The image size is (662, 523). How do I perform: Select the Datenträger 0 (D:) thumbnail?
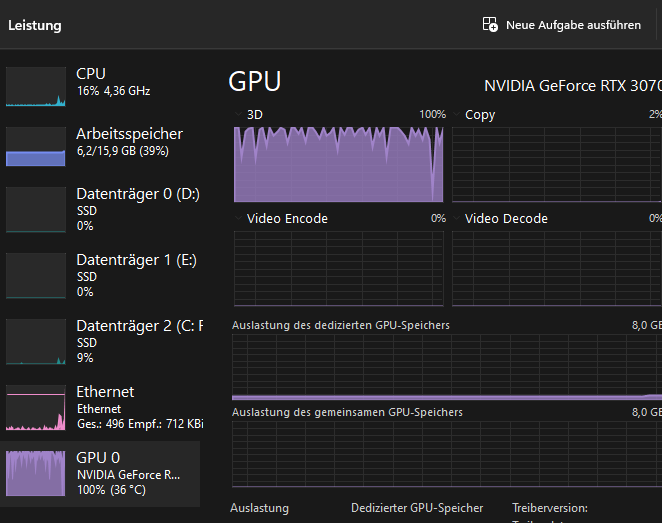click(x=35, y=209)
